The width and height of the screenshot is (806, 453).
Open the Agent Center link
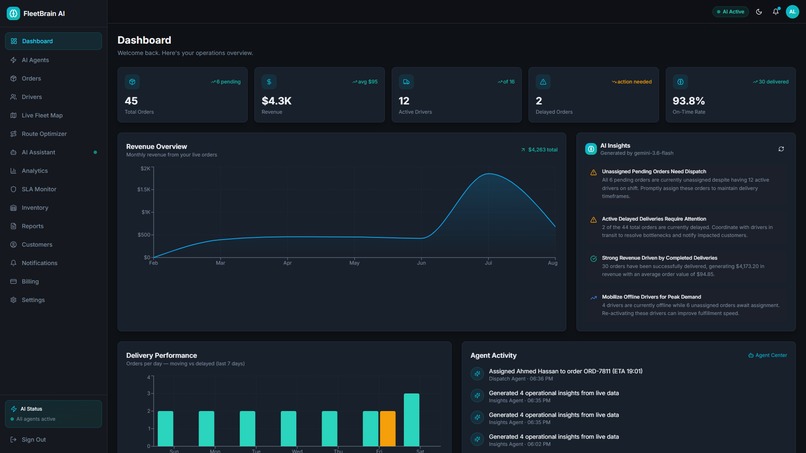pos(767,355)
